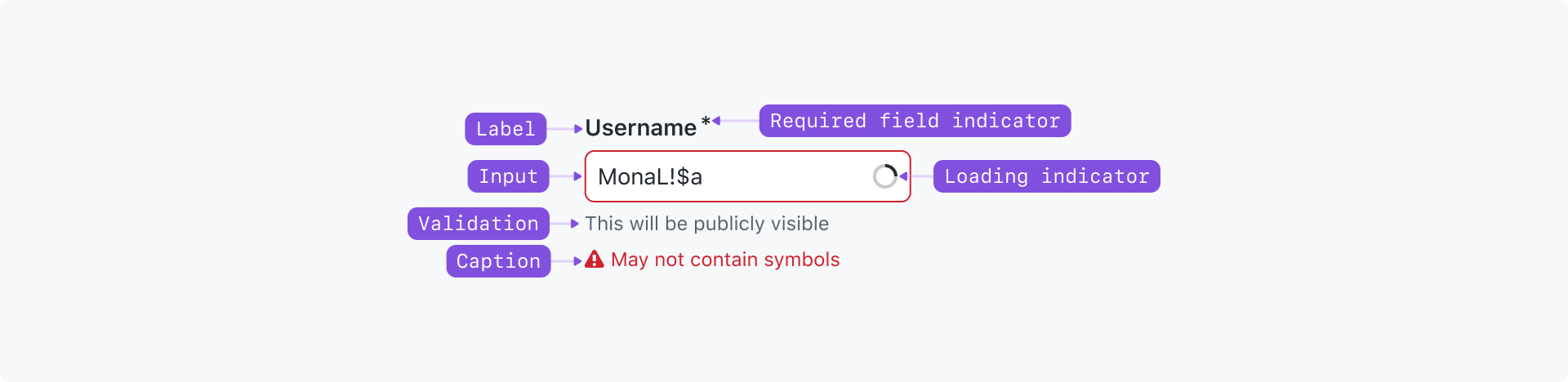
Task: Click the bold Username label text
Action: pyautogui.click(x=641, y=128)
